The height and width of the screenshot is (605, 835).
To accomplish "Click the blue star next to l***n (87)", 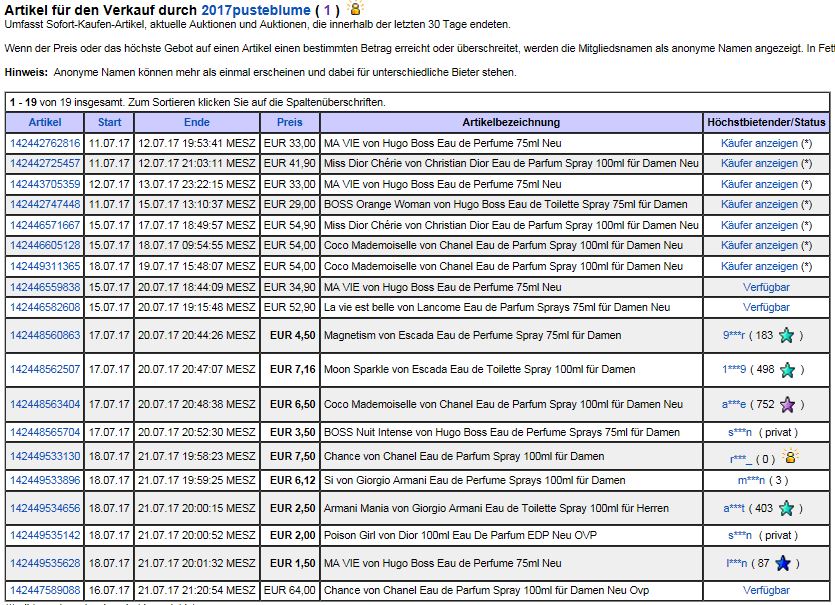I will [783, 563].
